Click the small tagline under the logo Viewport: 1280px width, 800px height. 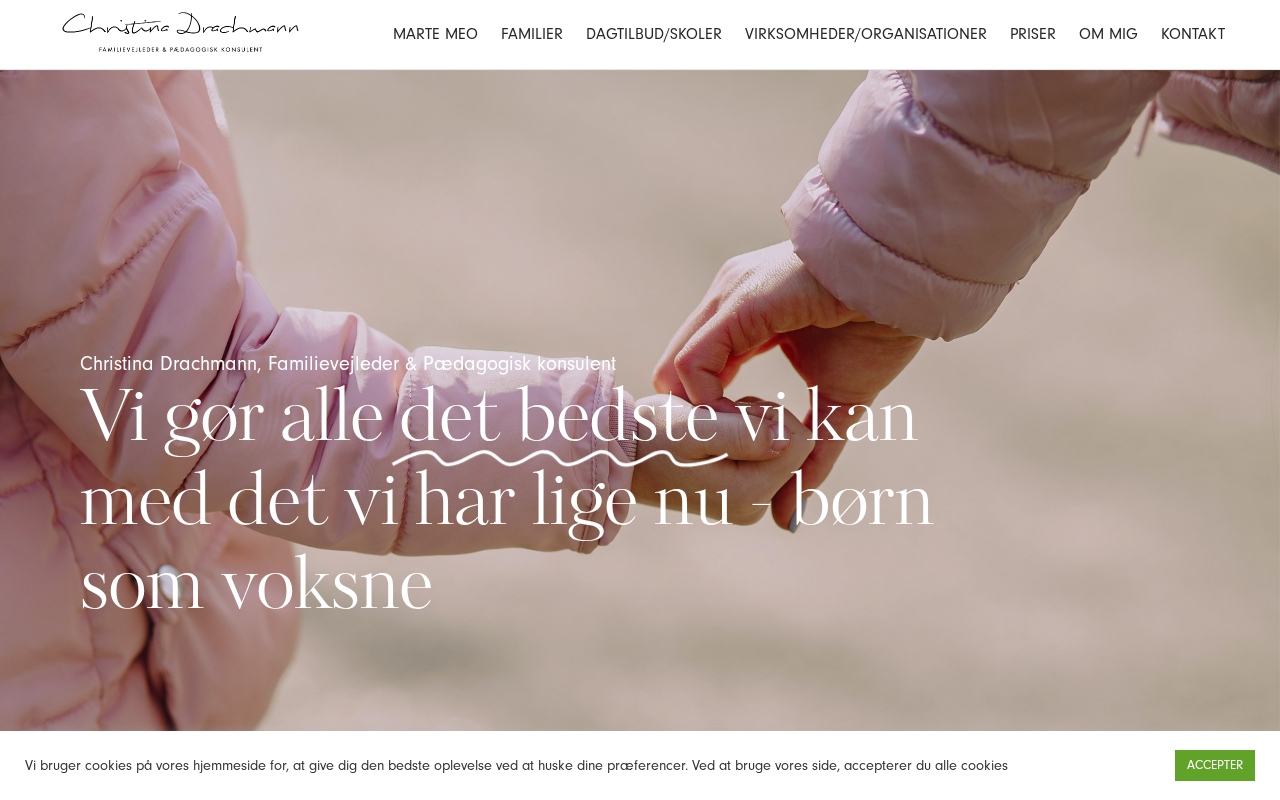[180, 49]
